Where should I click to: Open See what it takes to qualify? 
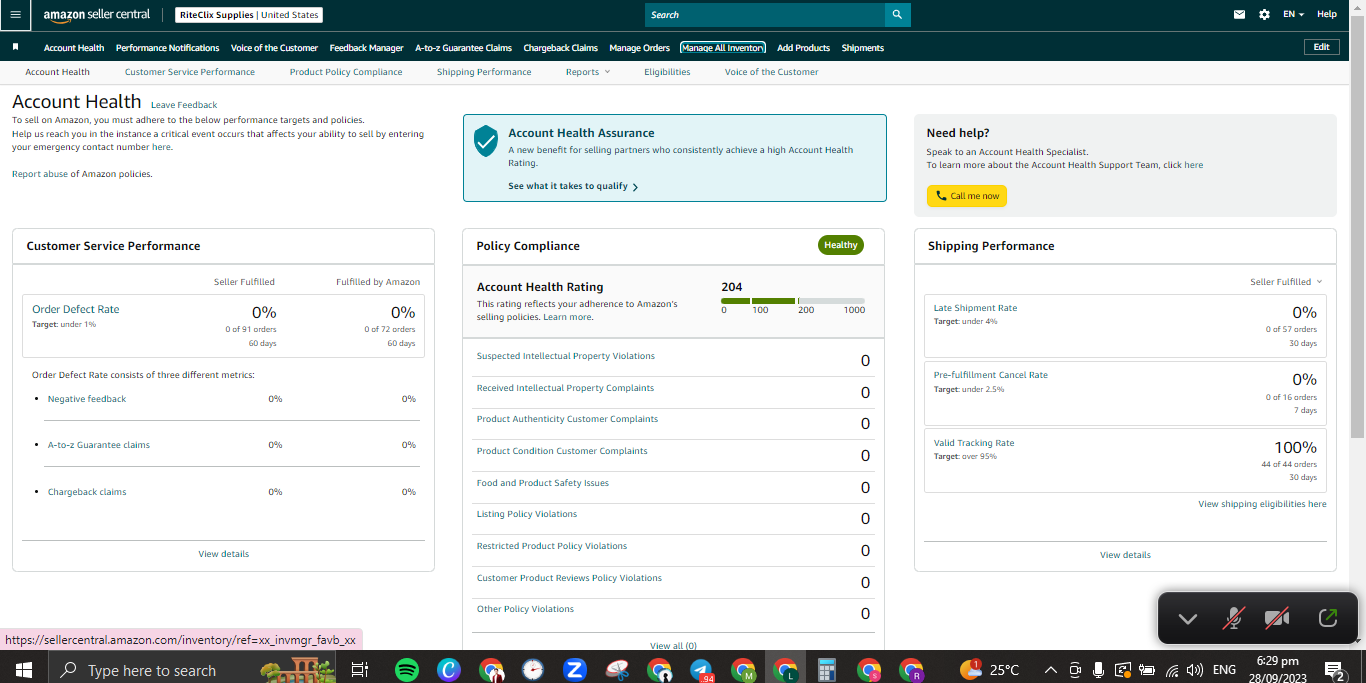coord(573,186)
